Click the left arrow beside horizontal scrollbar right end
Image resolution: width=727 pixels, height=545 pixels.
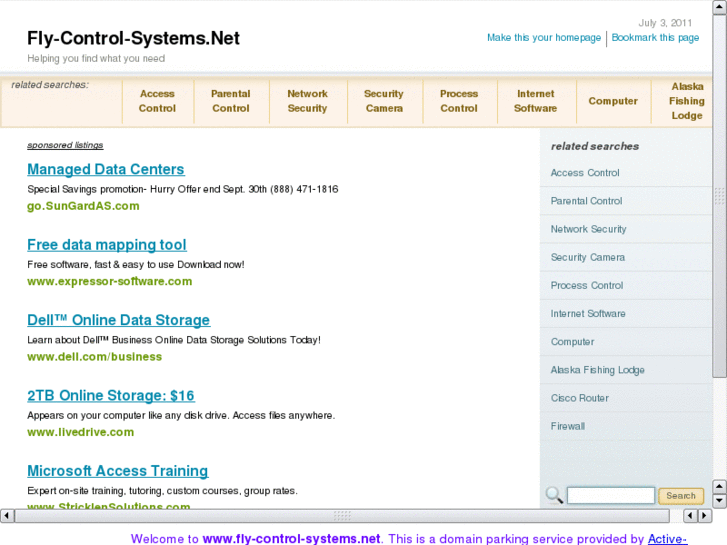(691, 515)
